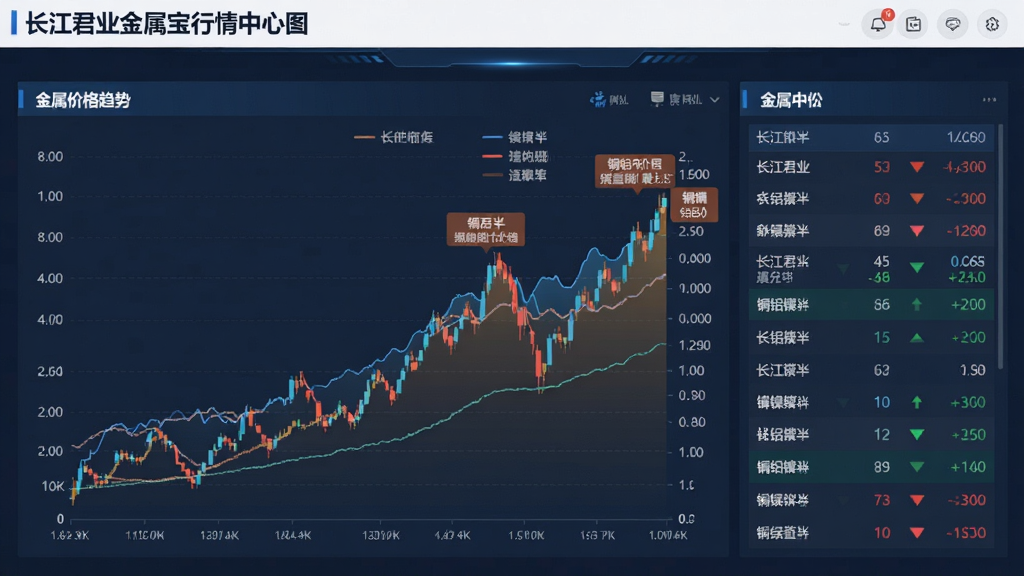Click the right panel vertical scrollbar
This screenshot has height=576, width=1024.
1001,247
